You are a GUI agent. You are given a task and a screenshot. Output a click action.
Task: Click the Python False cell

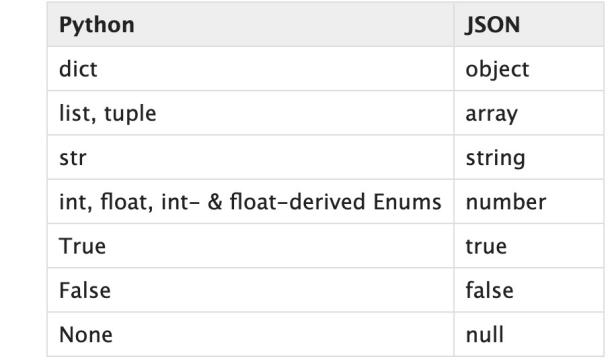pos(251,290)
